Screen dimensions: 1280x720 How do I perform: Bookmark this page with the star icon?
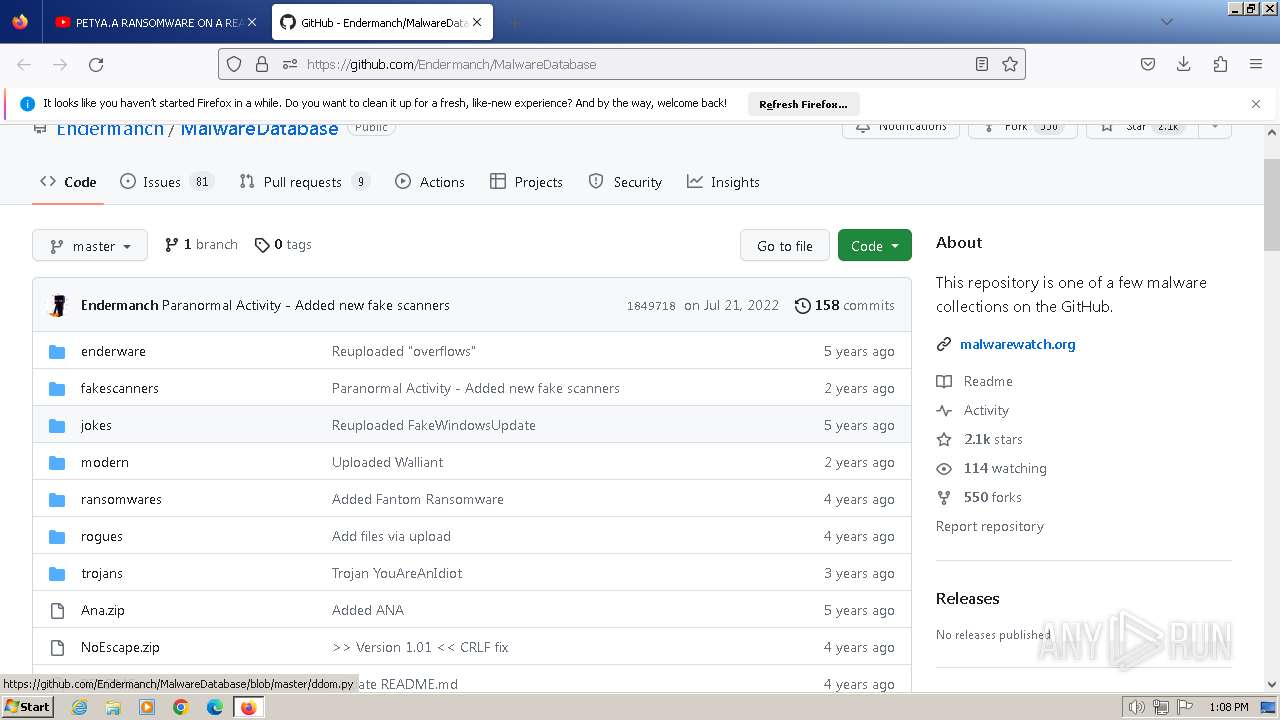click(1010, 64)
